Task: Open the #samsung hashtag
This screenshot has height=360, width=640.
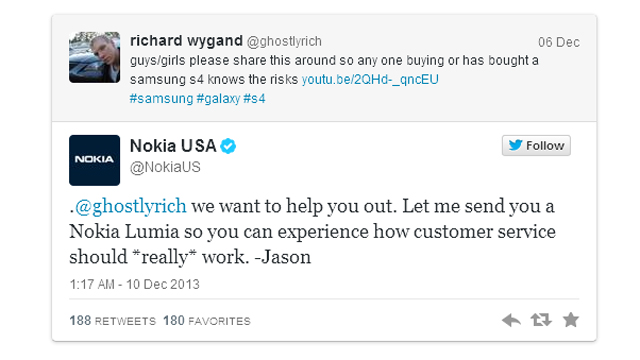Action: click(x=161, y=98)
